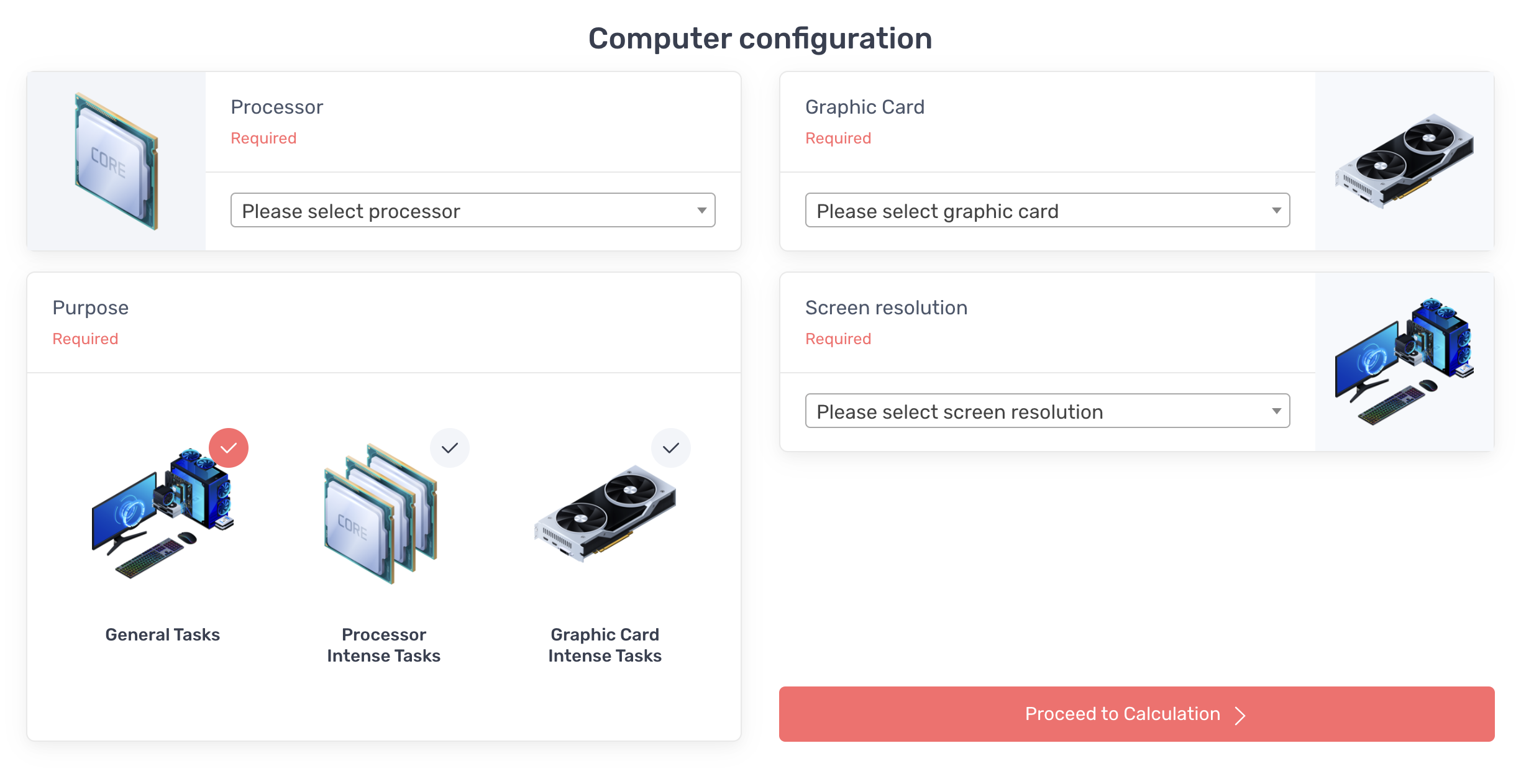Click the Computer configuration heading
Screen dimensions: 1516x784
[x=760, y=39]
